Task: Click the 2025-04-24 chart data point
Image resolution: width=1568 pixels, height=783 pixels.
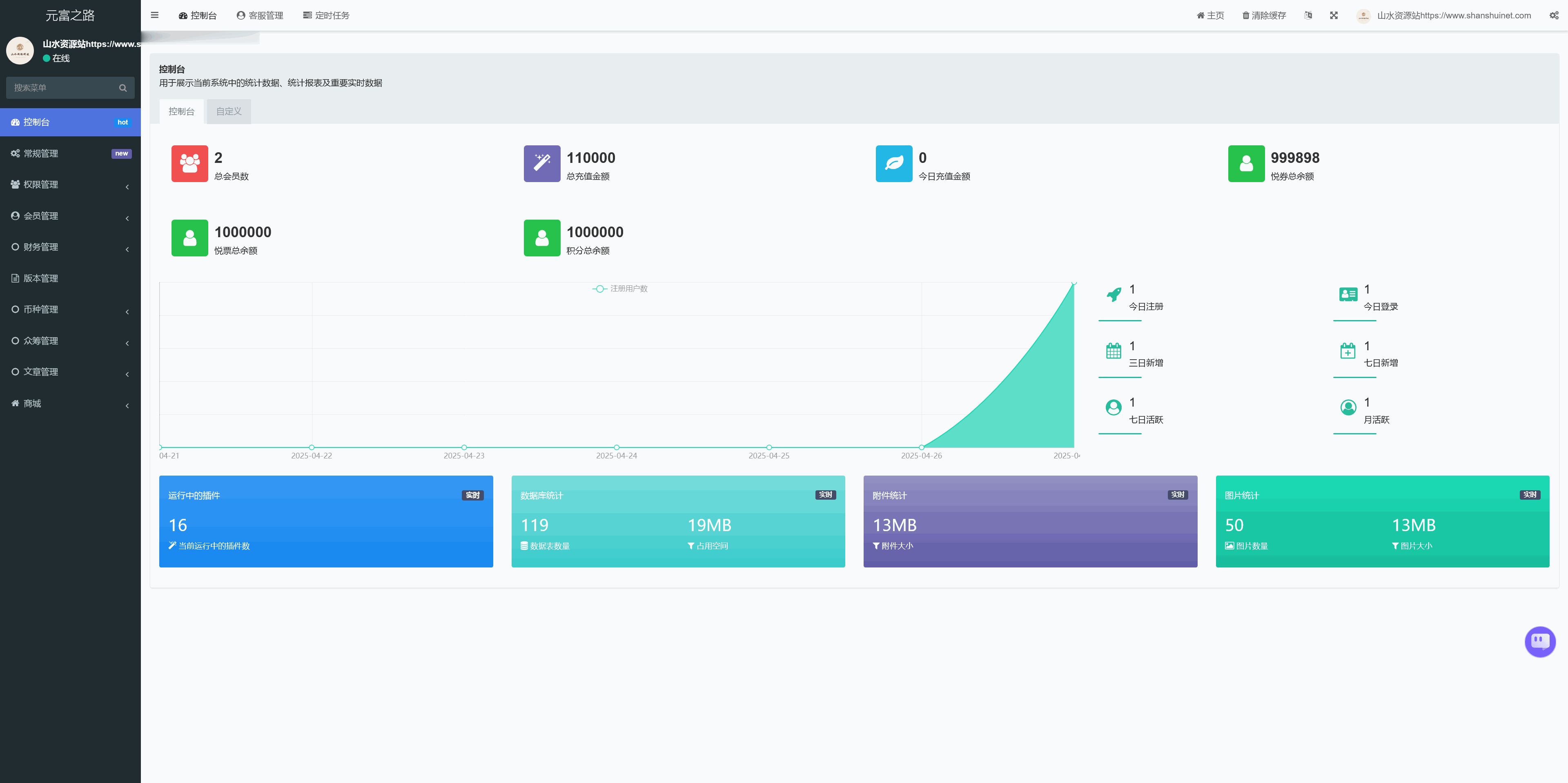Action: (617, 447)
